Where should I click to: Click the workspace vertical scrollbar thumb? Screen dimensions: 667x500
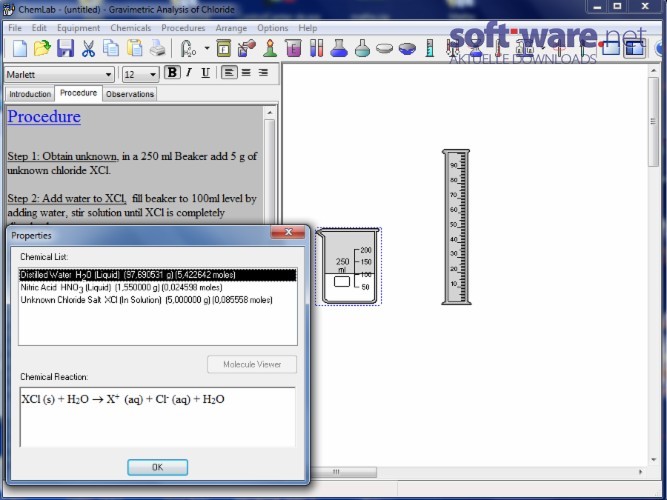653,122
